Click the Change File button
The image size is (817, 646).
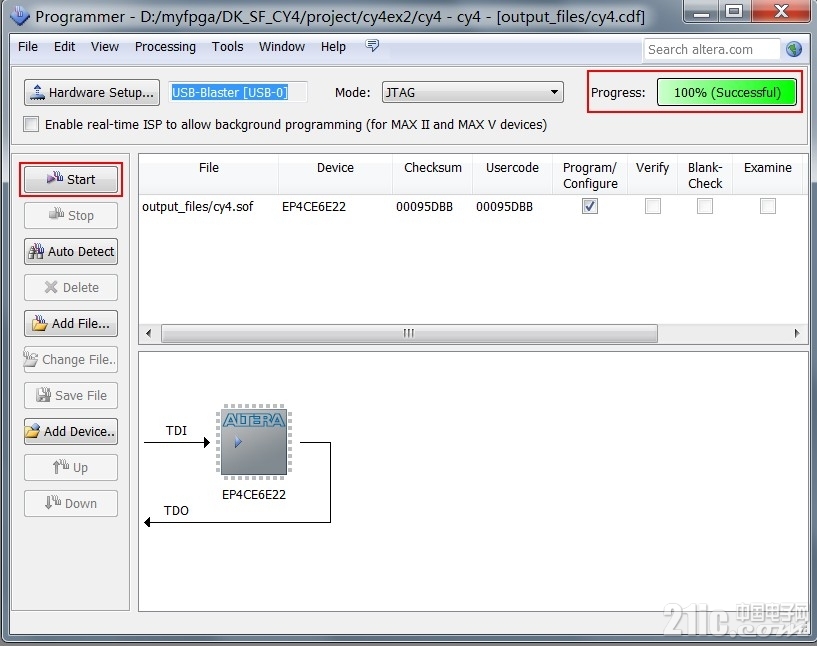pyautogui.click(x=71, y=359)
